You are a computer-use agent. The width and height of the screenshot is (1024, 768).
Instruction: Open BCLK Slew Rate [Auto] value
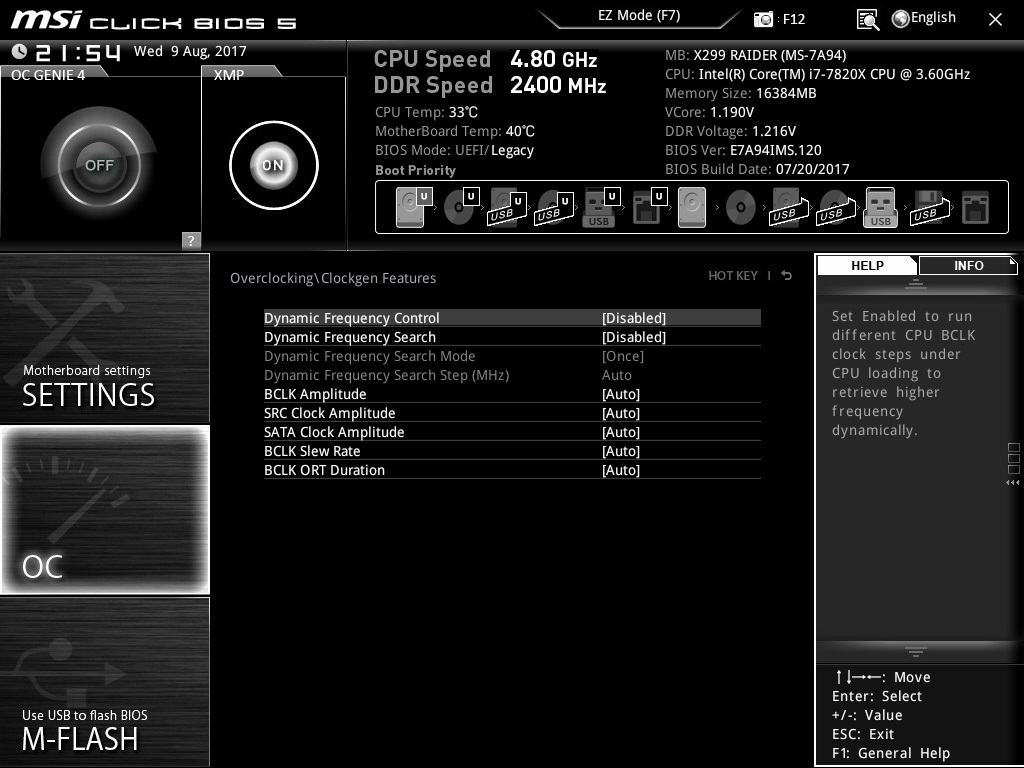(x=620, y=451)
